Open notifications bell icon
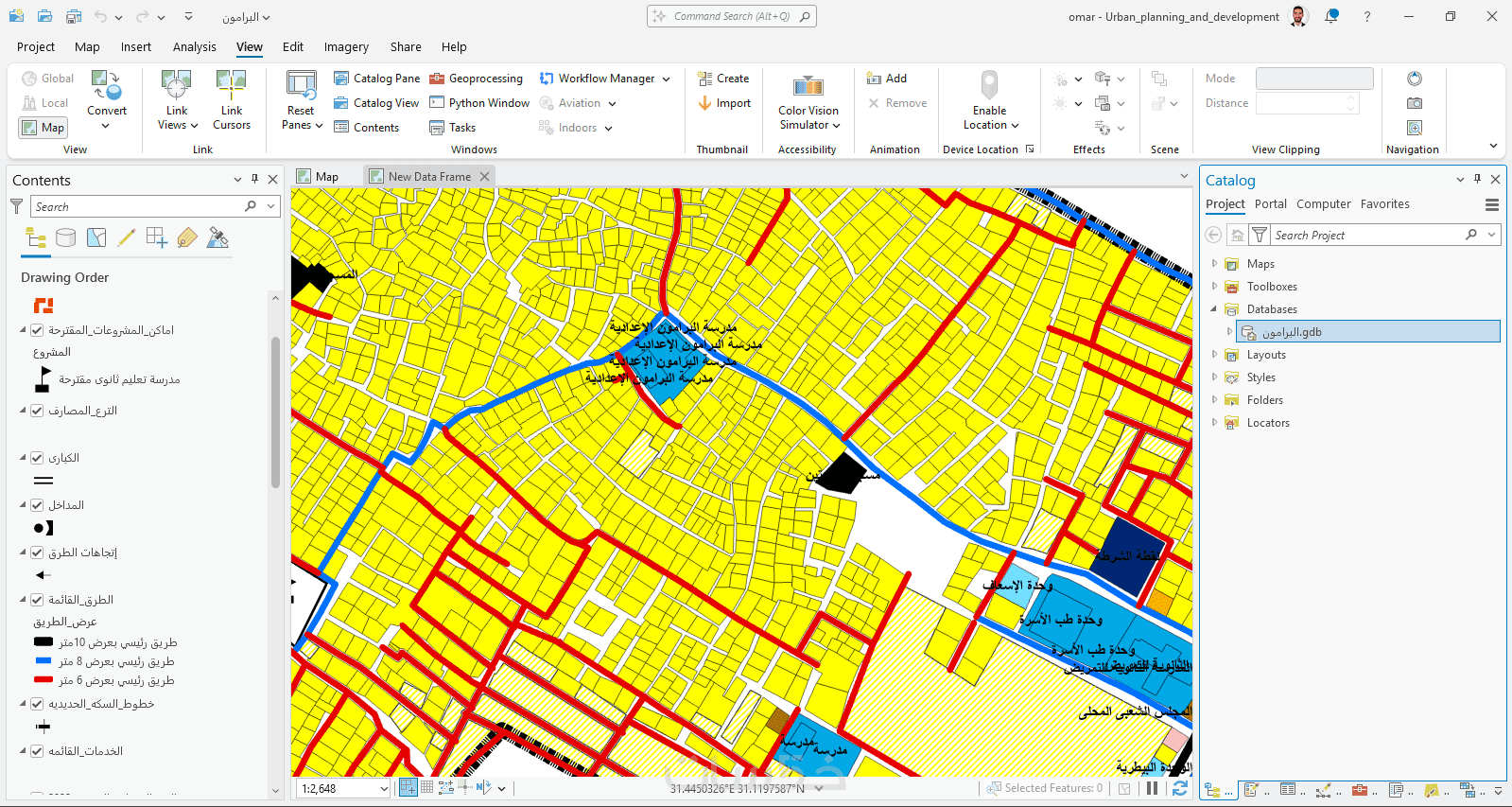Screen dimensions: 1512x807 (1331, 16)
